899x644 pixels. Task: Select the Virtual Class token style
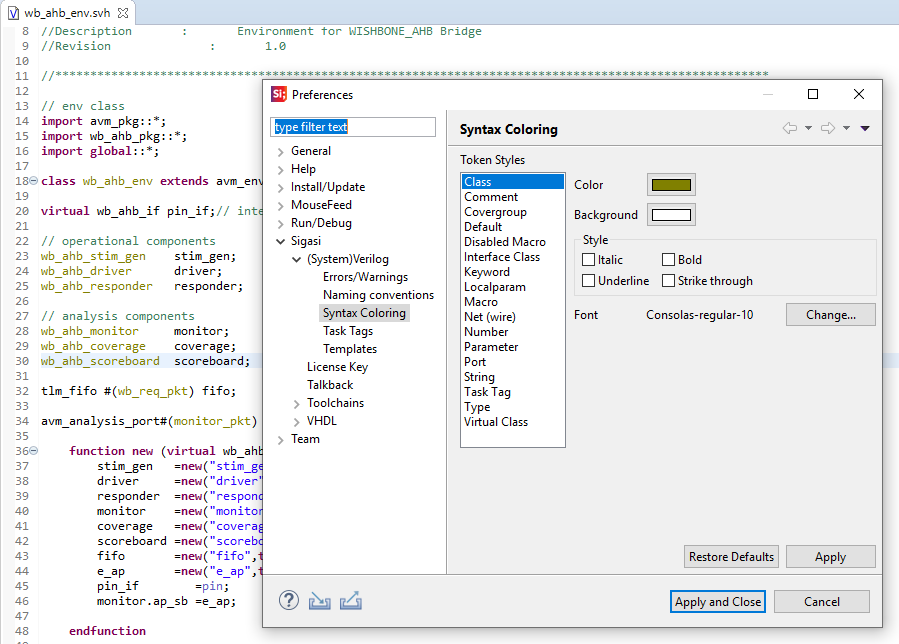[x=513, y=421]
